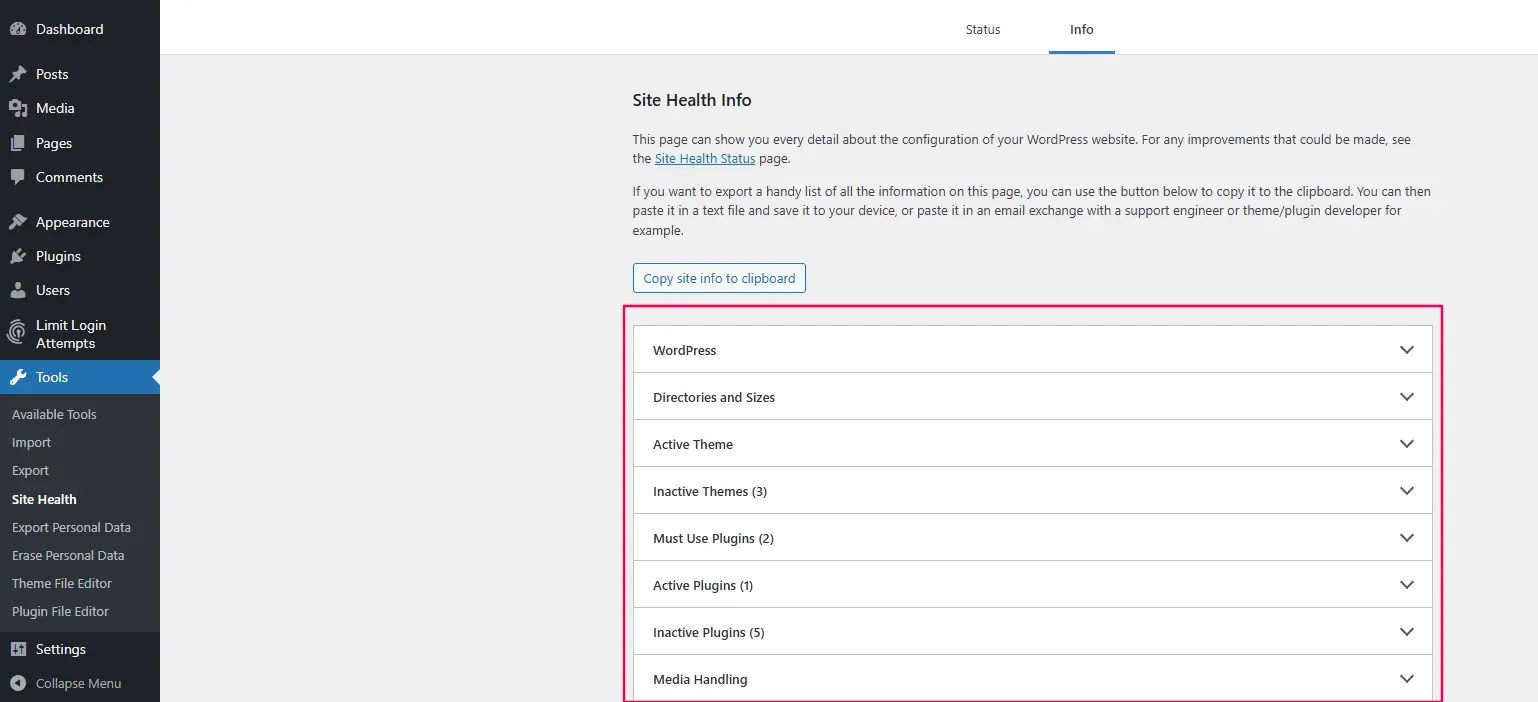This screenshot has height=702, width=1538.
Task: Collapse the admin sidebar menu
Action: (77, 683)
